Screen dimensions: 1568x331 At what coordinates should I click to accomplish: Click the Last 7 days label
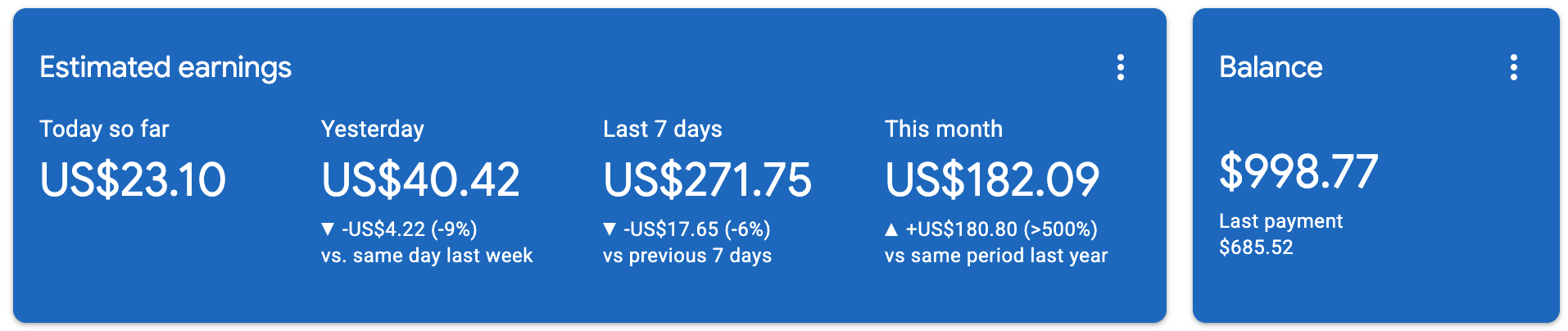coord(663,129)
